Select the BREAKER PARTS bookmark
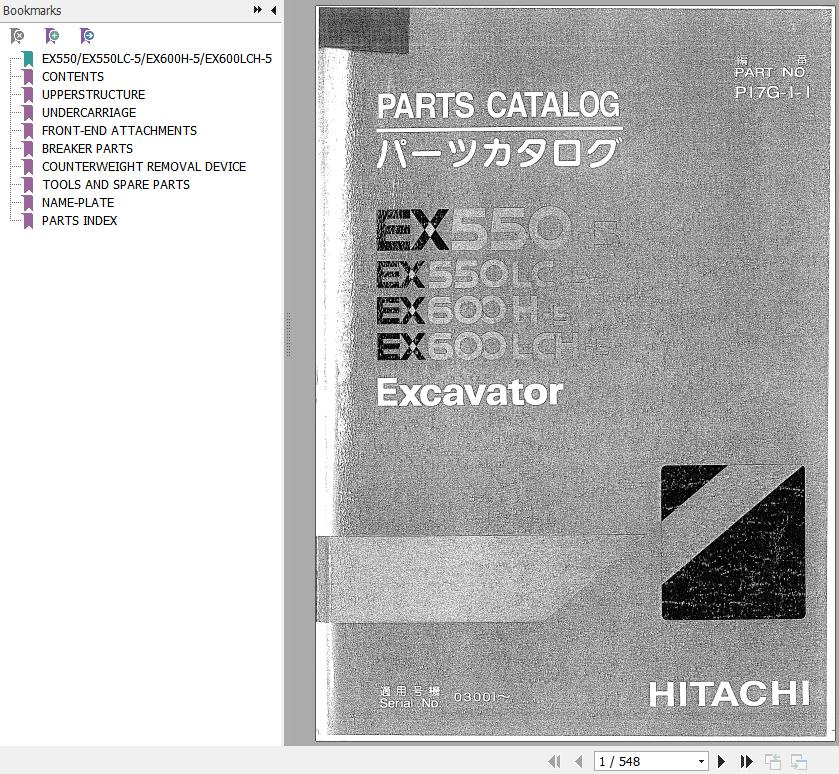The height and width of the screenshot is (774, 839). click(87, 149)
